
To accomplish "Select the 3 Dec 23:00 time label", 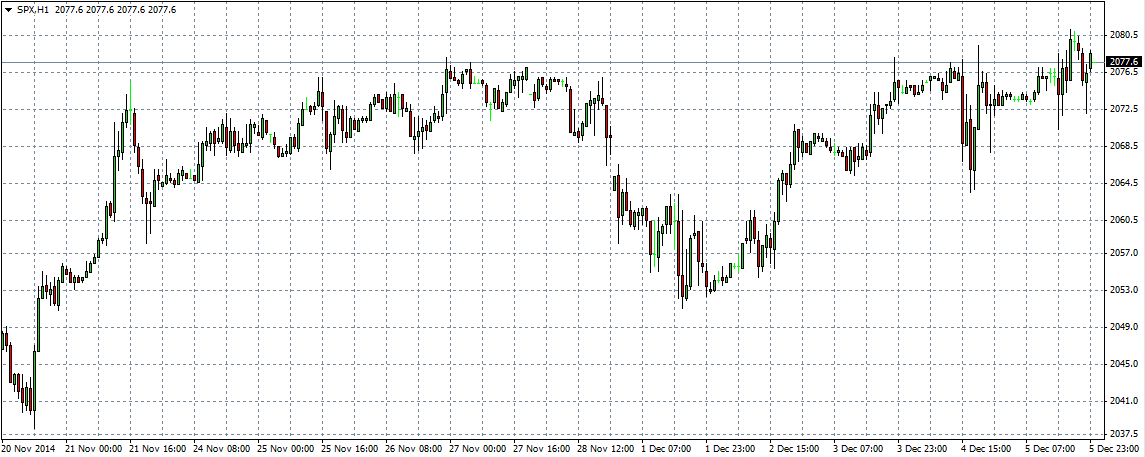I will (922, 449).
